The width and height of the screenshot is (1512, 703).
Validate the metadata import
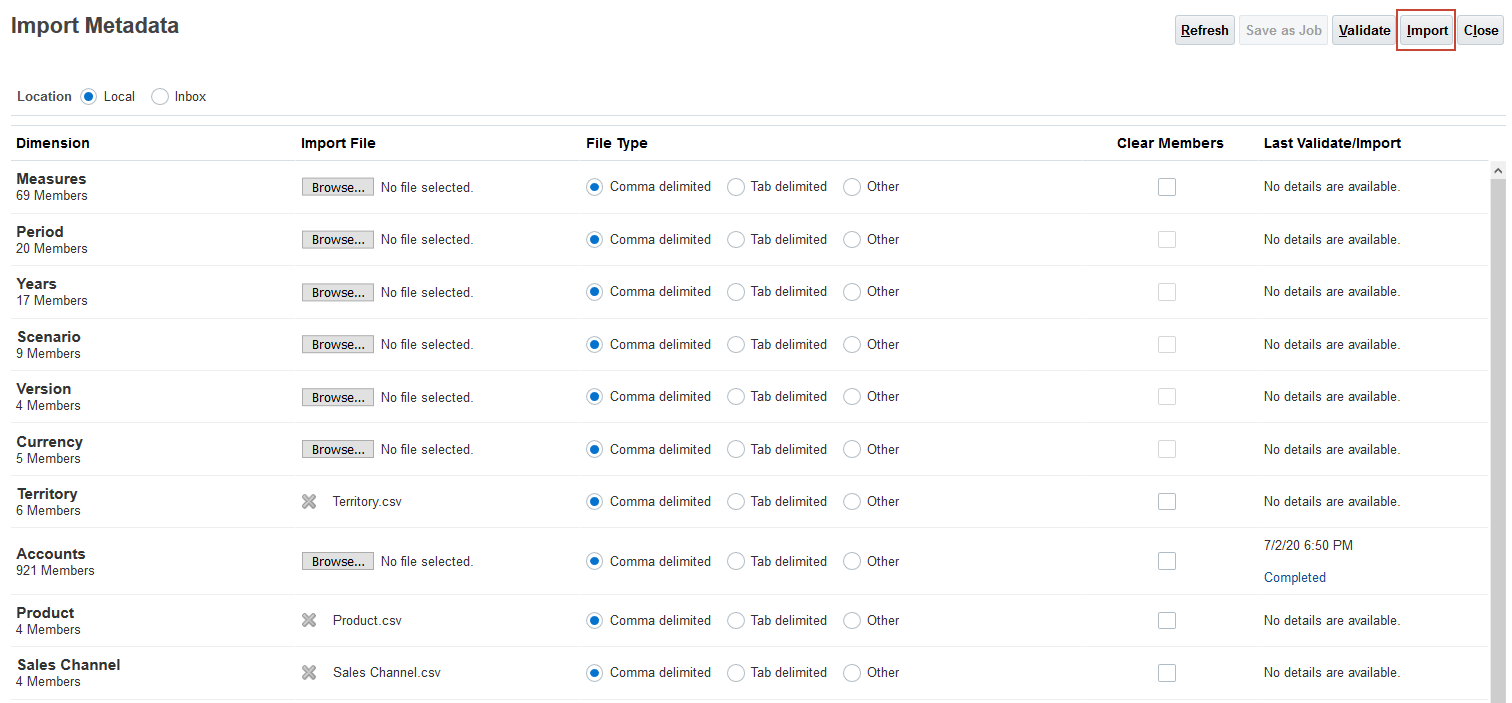click(1364, 31)
